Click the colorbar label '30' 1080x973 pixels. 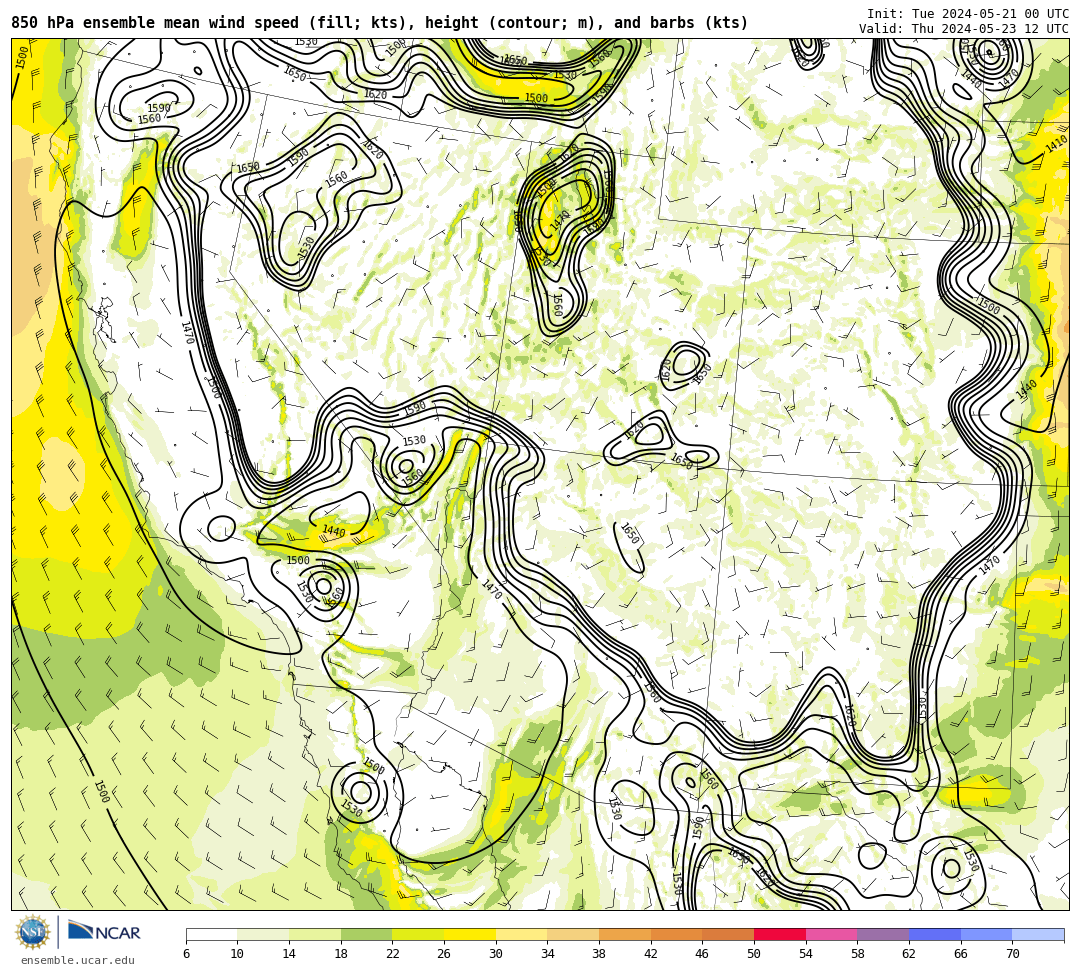495,954
